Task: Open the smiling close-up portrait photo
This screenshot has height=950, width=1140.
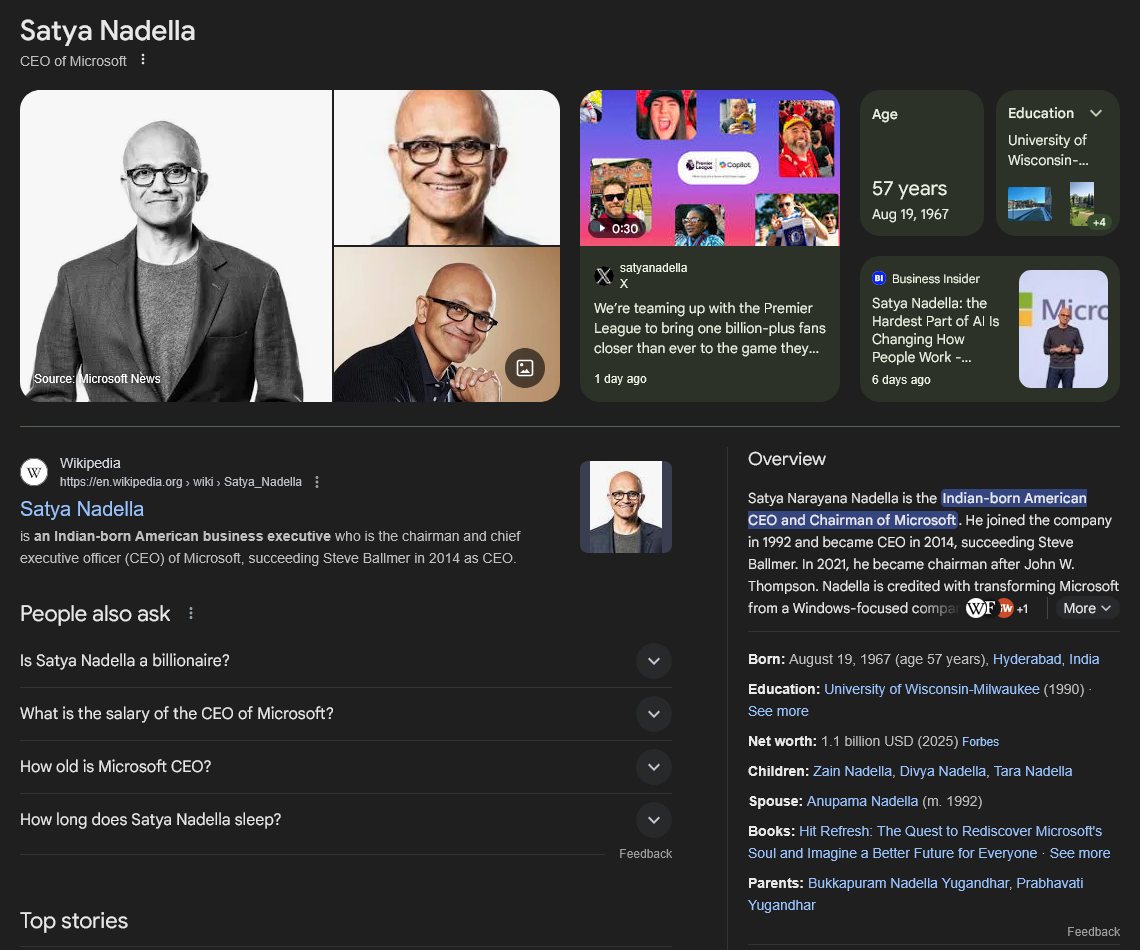Action: (x=446, y=167)
